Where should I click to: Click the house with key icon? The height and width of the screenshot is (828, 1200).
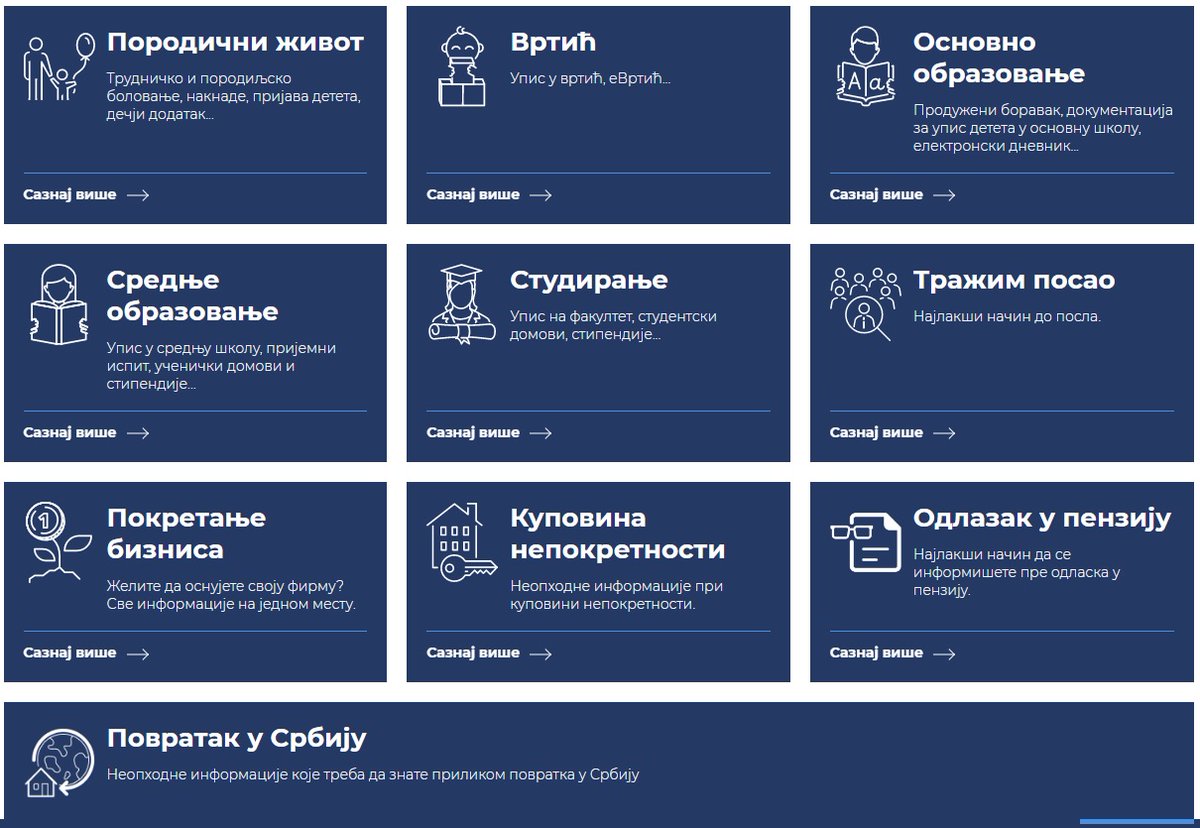click(x=461, y=542)
